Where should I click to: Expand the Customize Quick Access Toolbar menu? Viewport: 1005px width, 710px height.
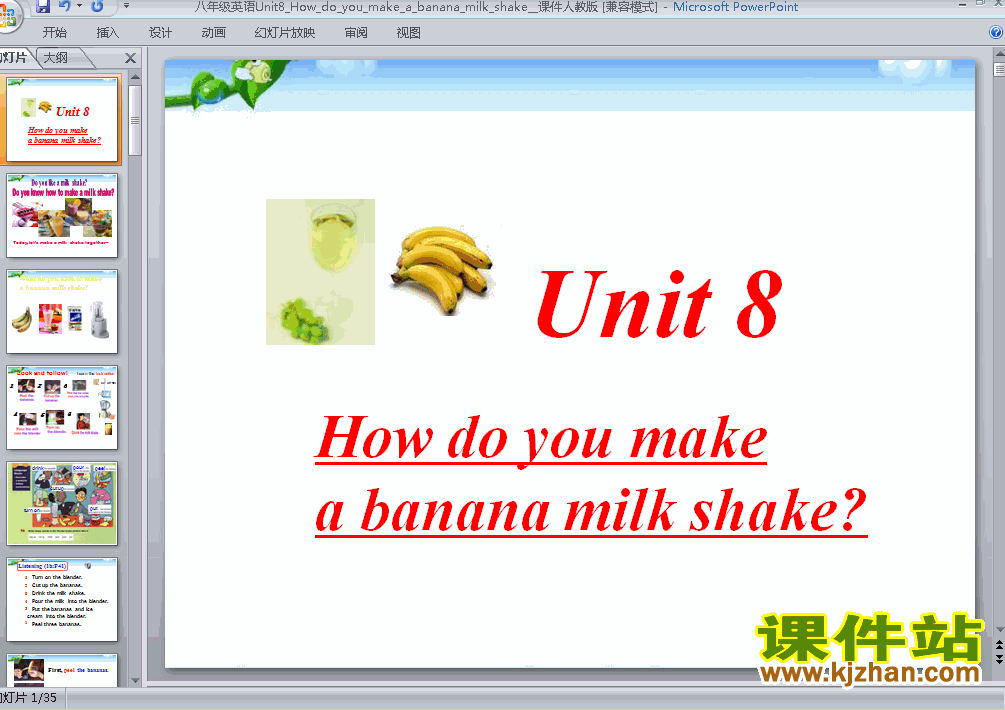click(126, 6)
